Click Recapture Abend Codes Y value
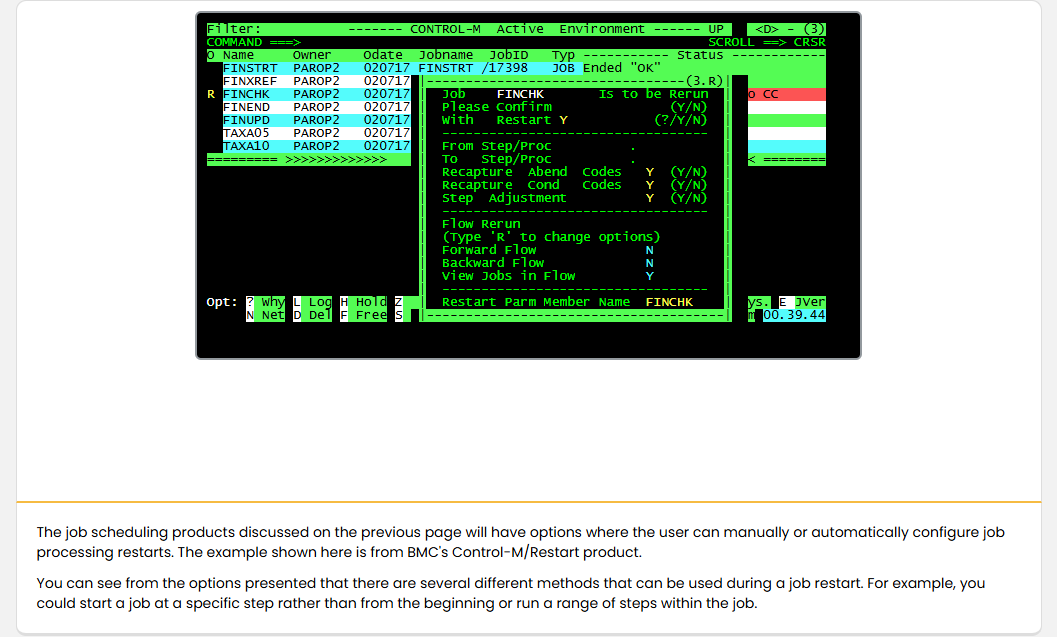The height and width of the screenshot is (637, 1057). [649, 173]
